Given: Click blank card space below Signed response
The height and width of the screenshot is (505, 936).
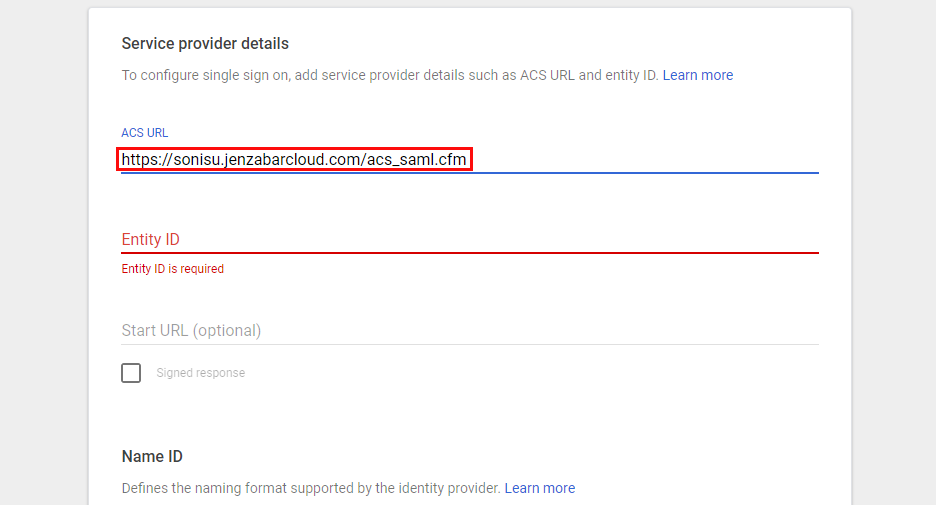Looking at the screenshot, I should pyautogui.click(x=470, y=415).
